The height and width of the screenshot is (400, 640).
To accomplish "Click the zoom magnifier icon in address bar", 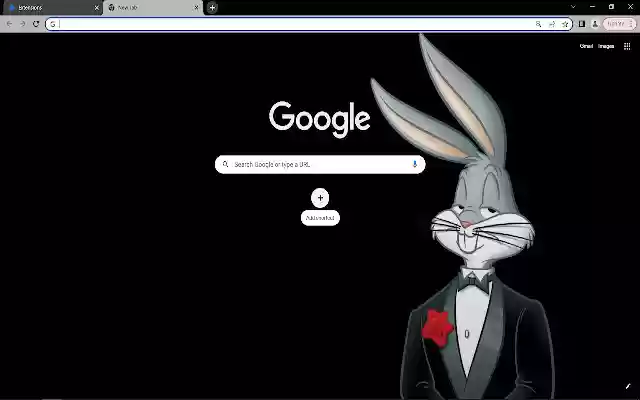I will coord(538,24).
